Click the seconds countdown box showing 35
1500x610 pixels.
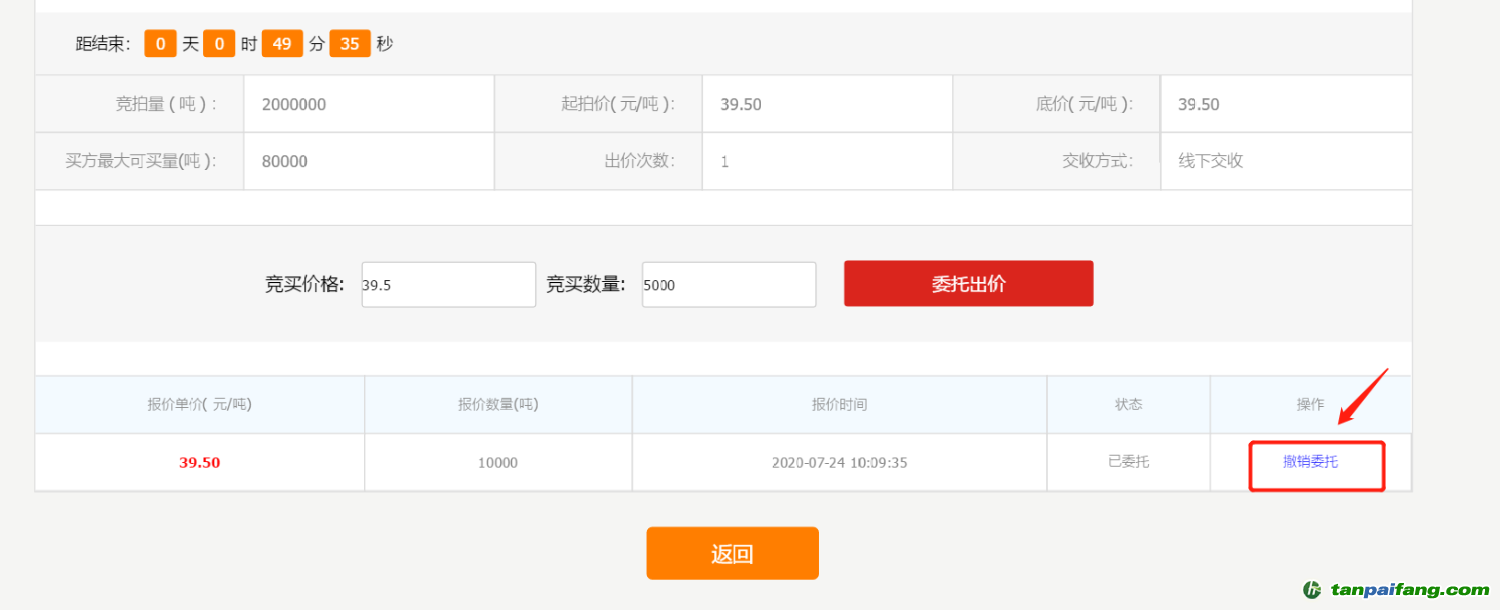350,44
